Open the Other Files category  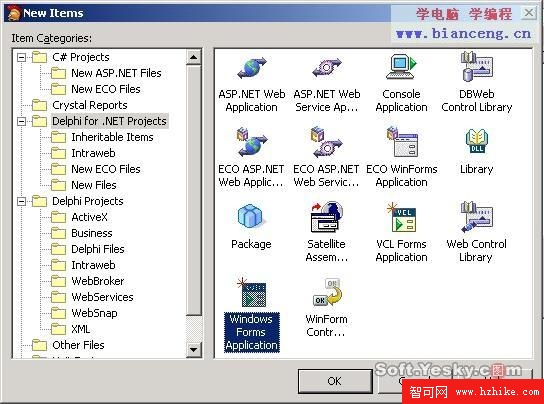(x=78, y=345)
